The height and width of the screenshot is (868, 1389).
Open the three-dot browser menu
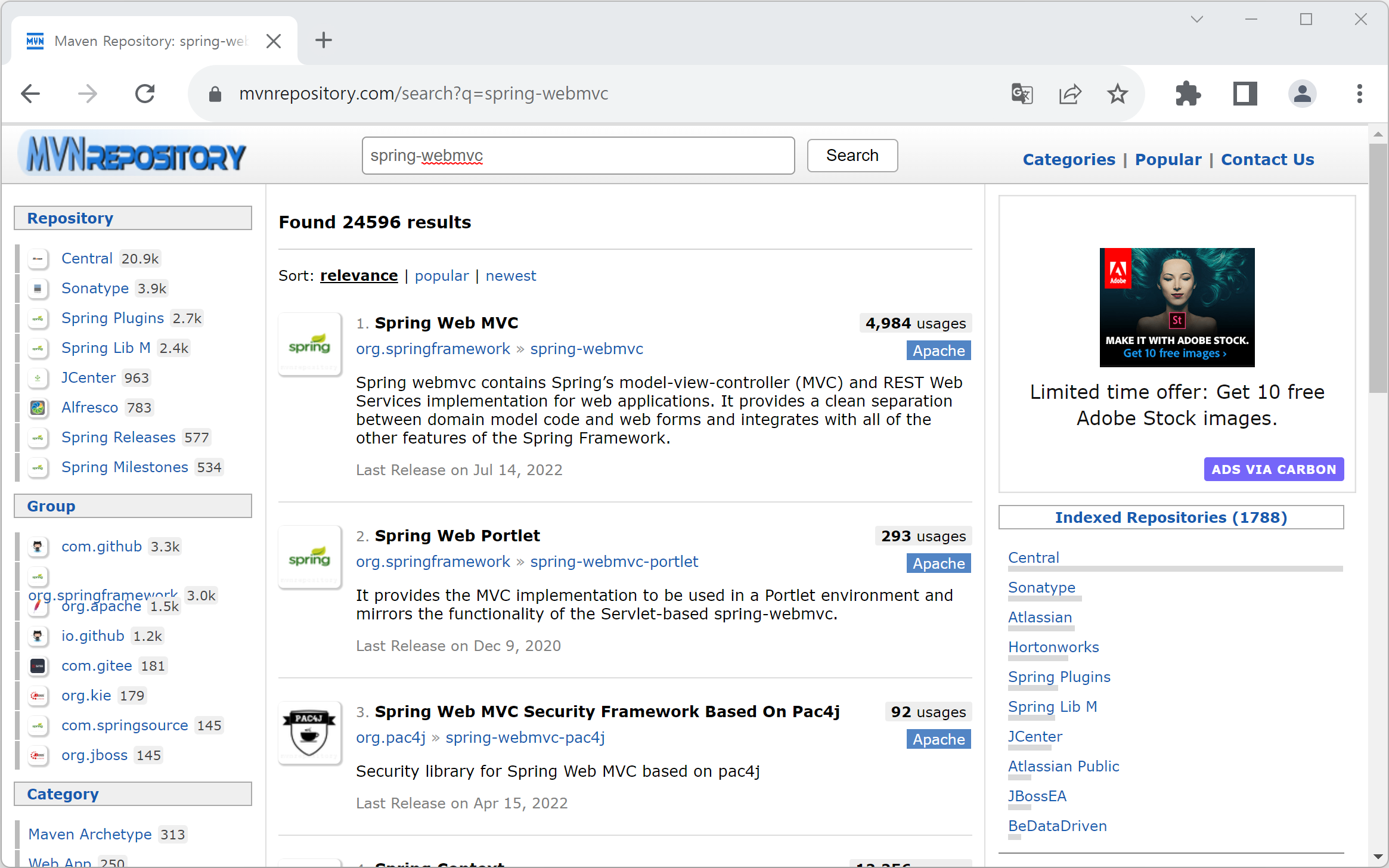click(1359, 94)
